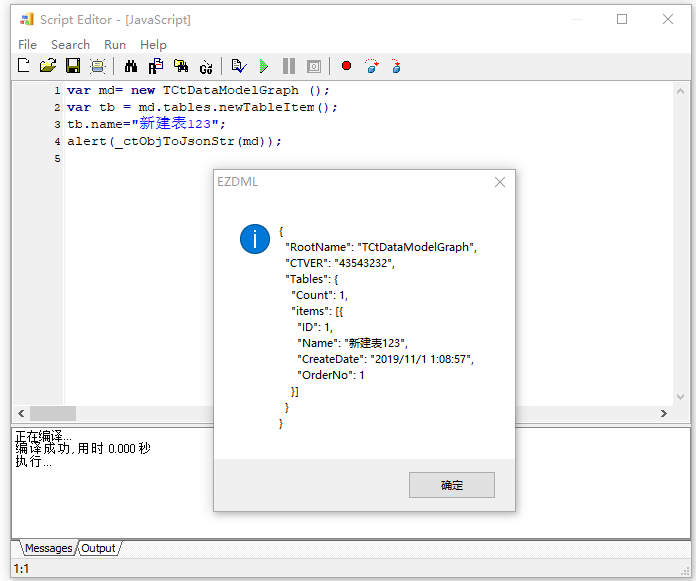
Task: Click the pause execution icon
Action: click(x=289, y=66)
